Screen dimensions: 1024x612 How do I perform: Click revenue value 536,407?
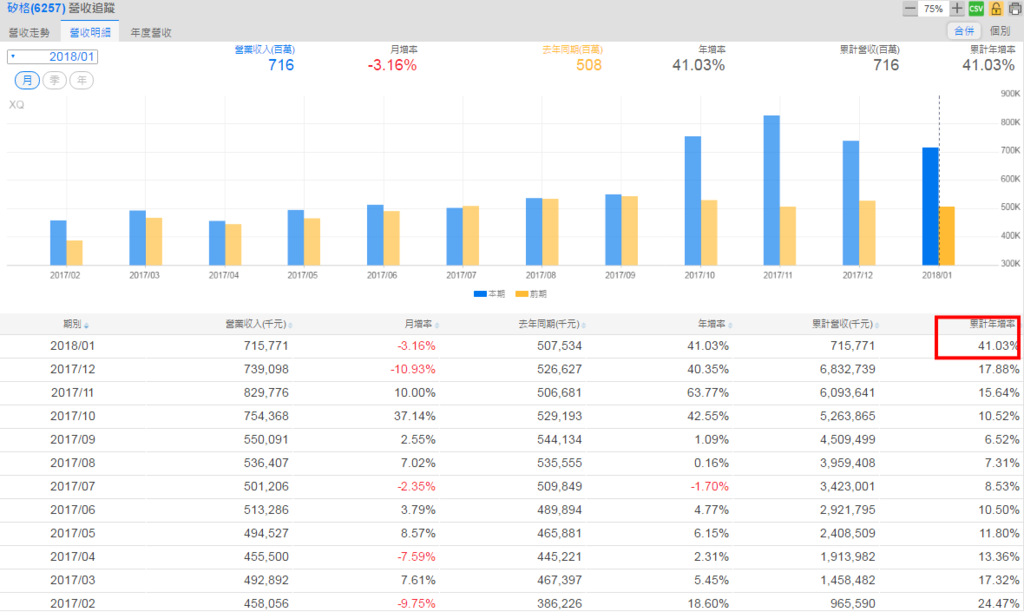[x=266, y=463]
